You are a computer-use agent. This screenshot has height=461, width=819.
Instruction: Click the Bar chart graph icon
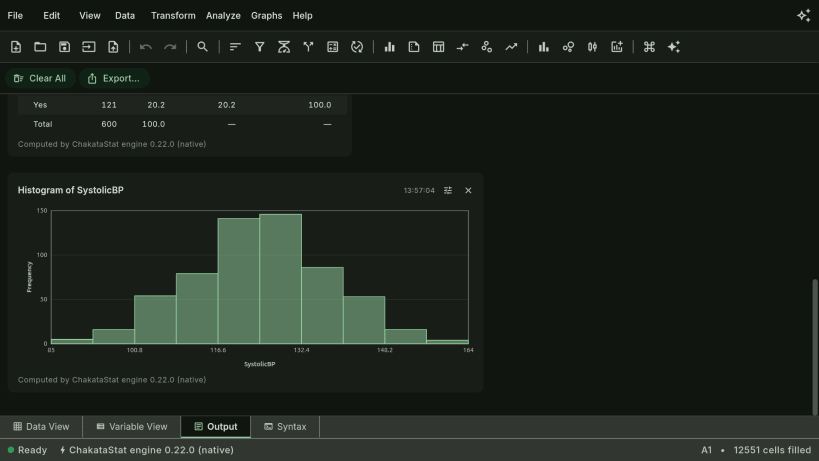coord(544,47)
